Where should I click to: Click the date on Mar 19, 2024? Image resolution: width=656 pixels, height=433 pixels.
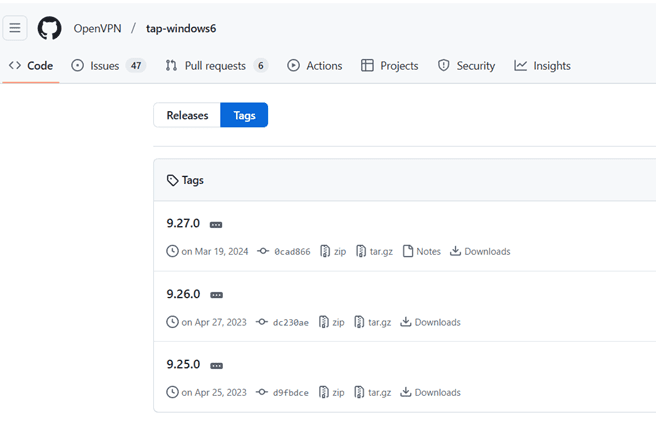[x=215, y=251]
